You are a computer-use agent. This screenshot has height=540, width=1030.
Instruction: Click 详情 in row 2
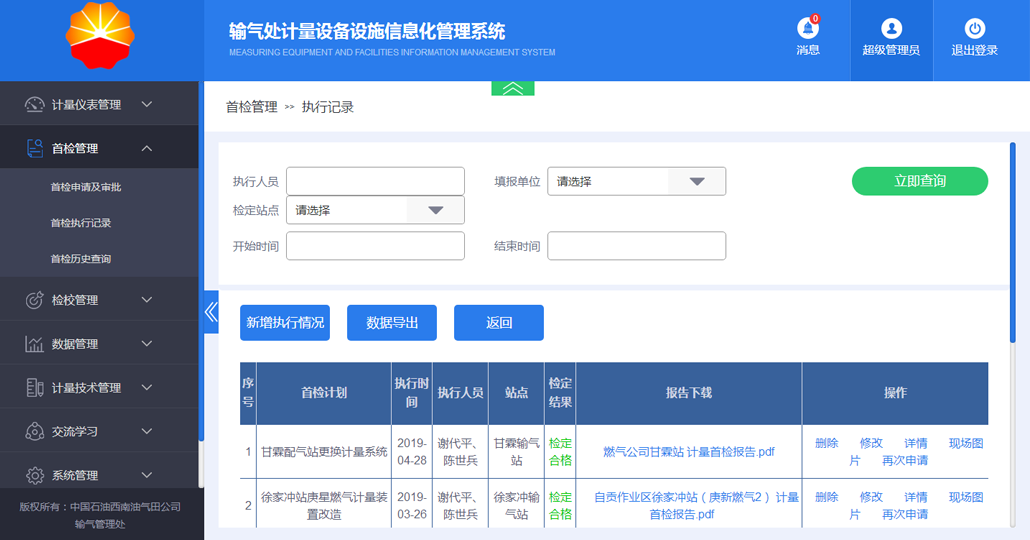(x=916, y=497)
